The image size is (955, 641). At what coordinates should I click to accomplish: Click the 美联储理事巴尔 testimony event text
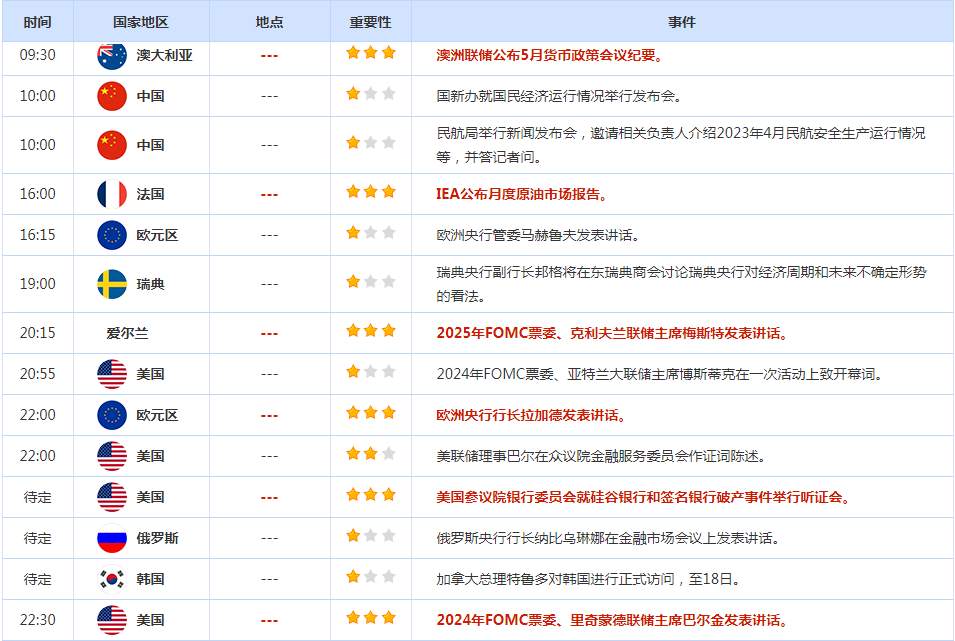tap(601, 456)
